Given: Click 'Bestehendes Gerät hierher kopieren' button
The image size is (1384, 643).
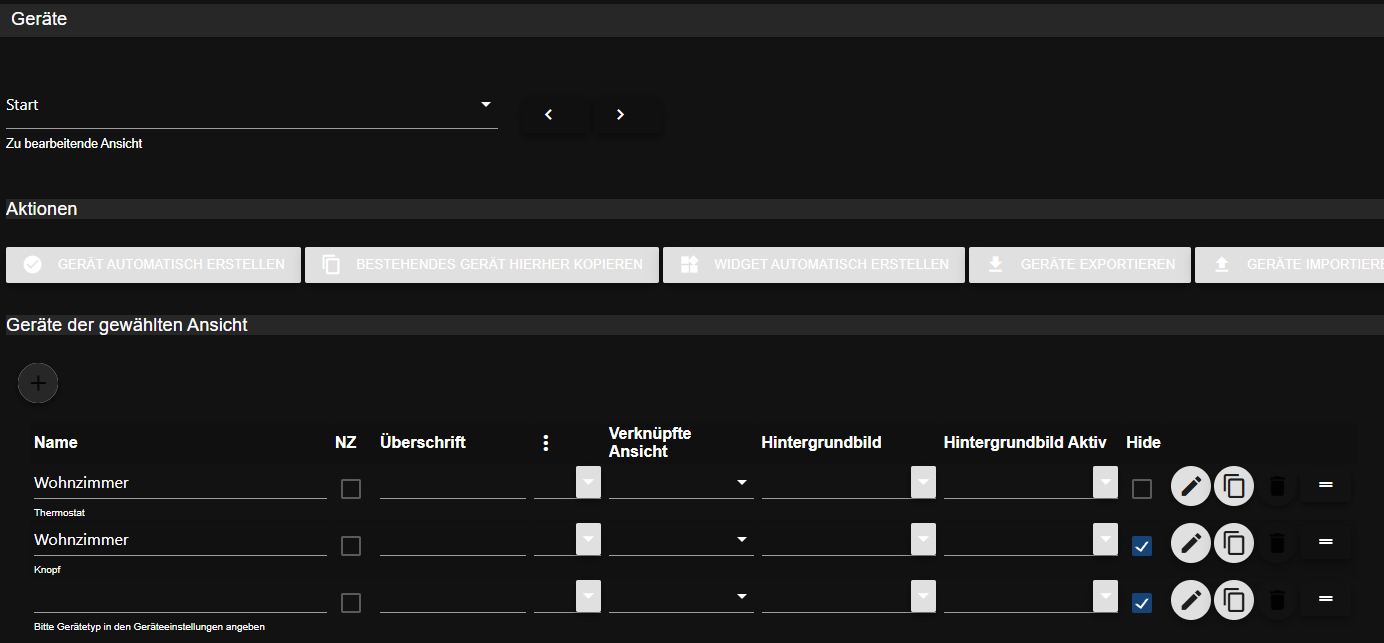Looking at the screenshot, I should [482, 265].
